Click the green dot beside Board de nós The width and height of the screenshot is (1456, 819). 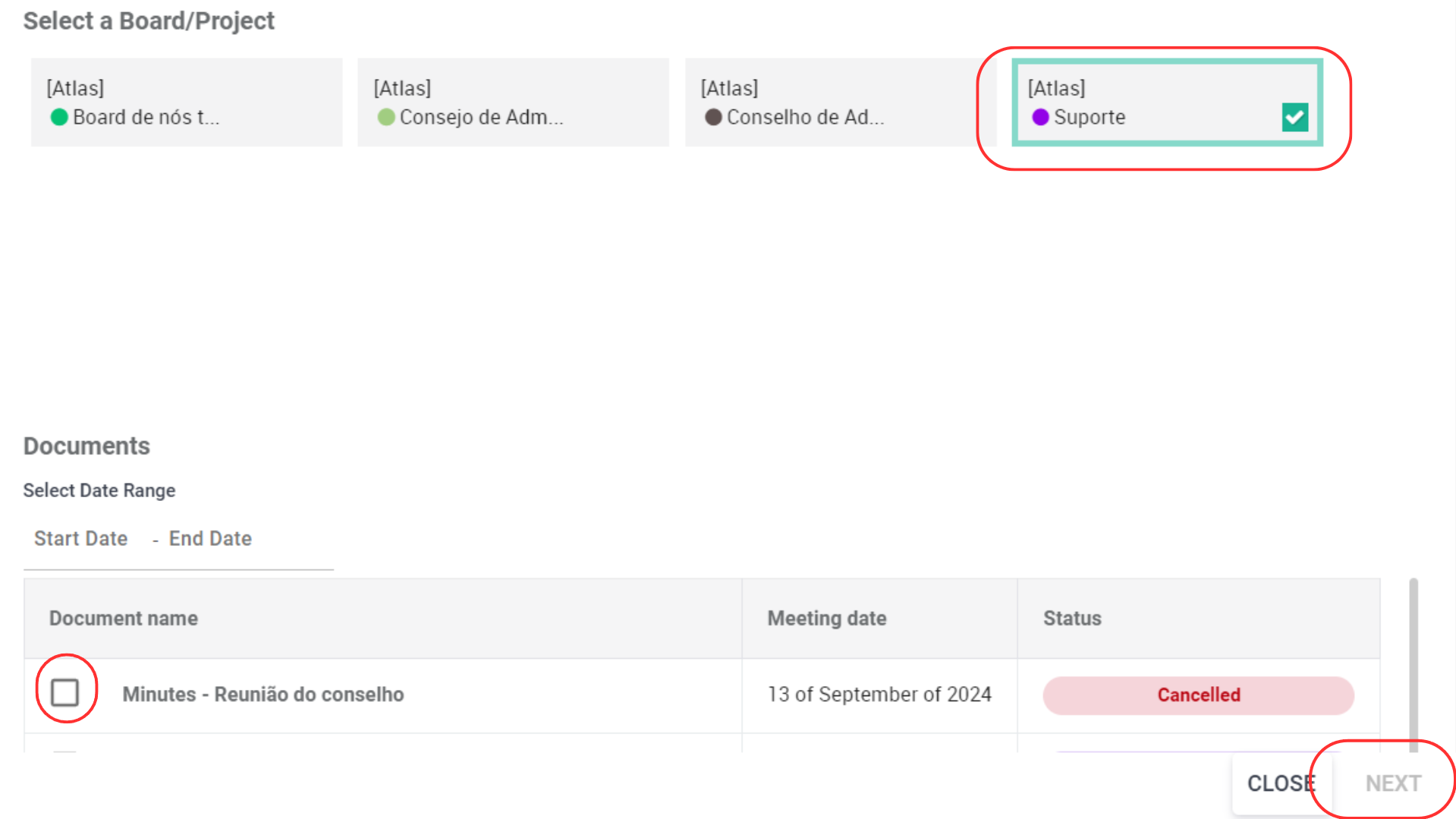(x=59, y=117)
